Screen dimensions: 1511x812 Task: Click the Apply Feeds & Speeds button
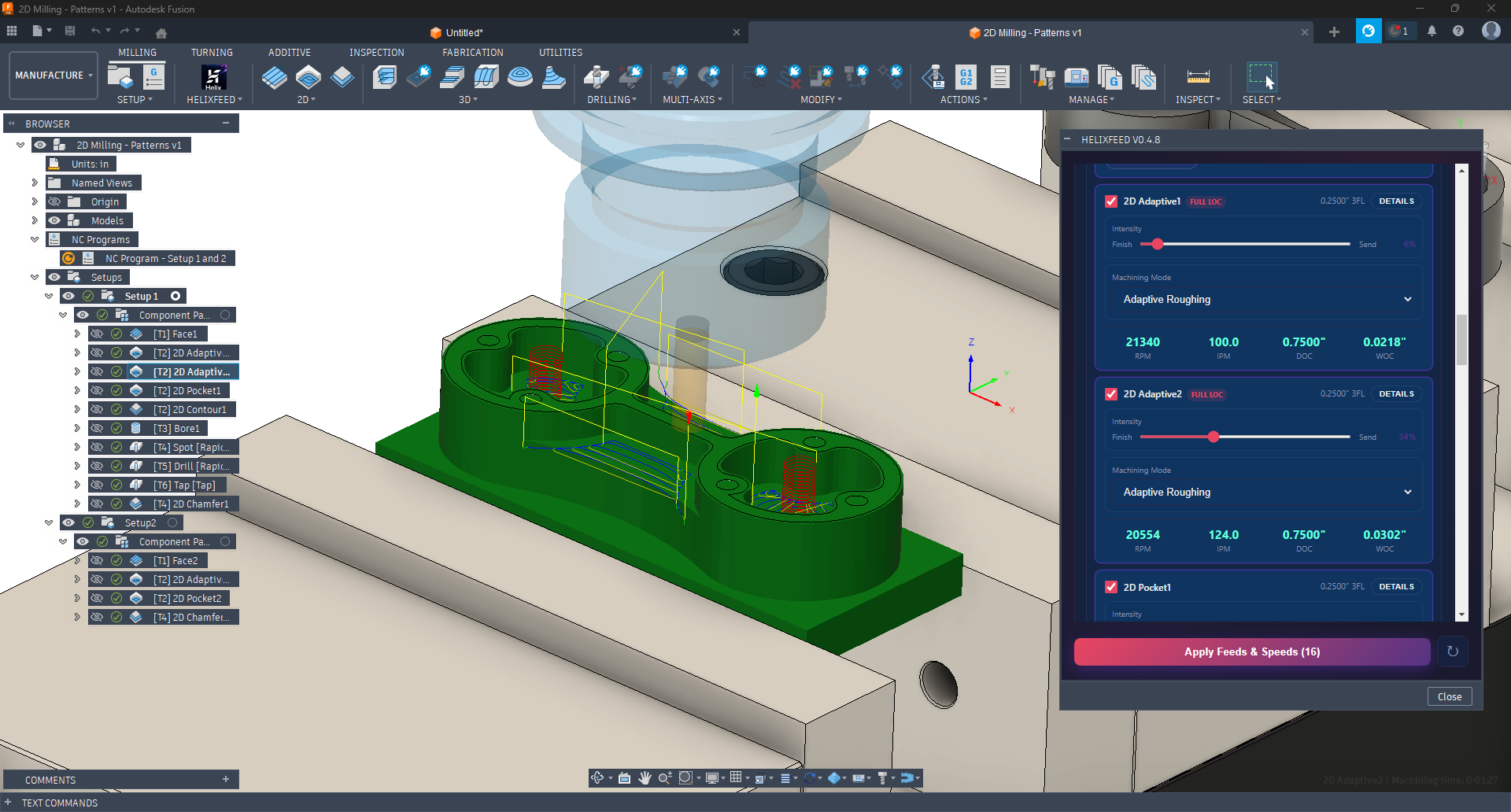click(x=1251, y=651)
